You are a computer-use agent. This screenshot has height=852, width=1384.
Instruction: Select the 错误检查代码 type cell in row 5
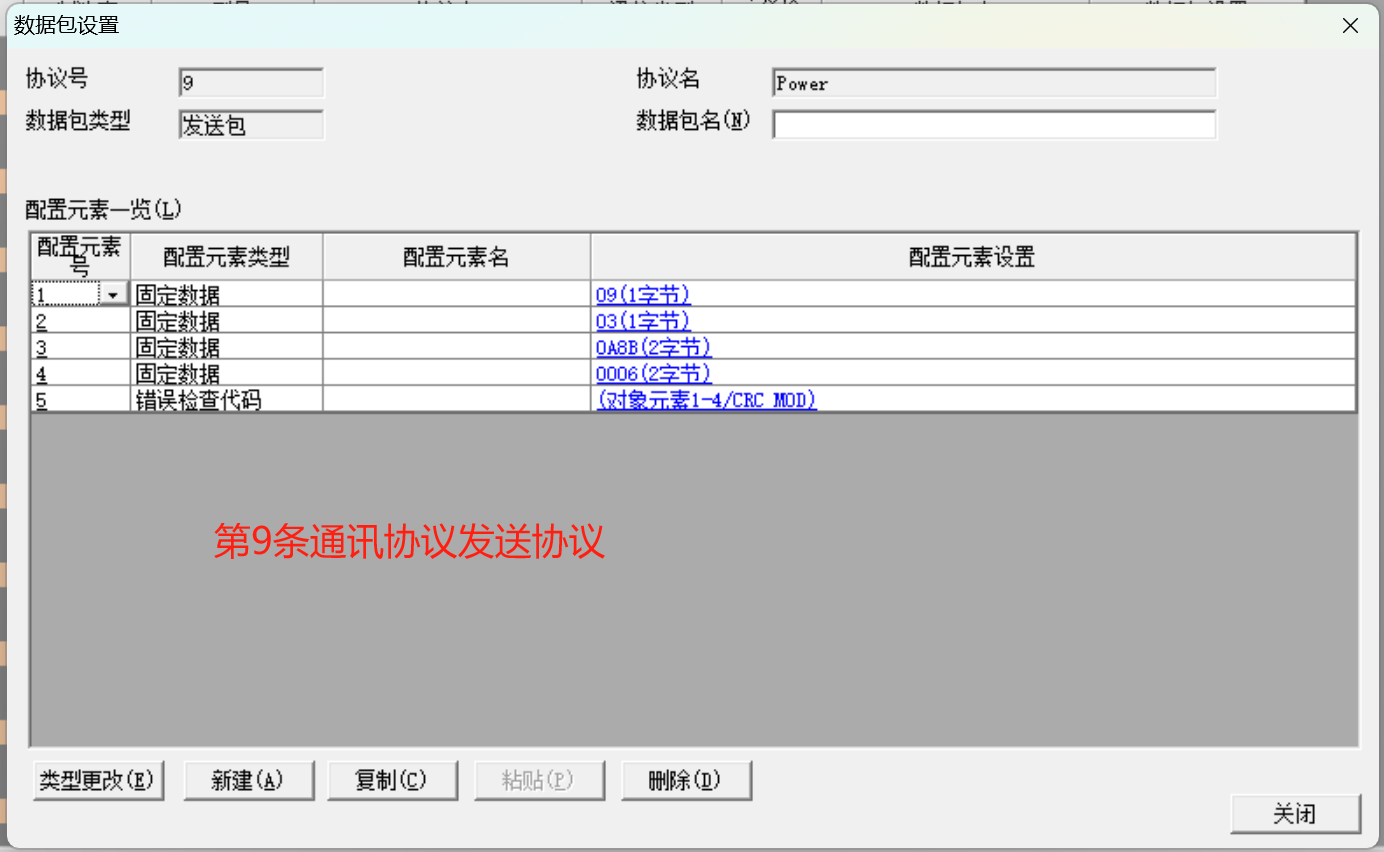click(226, 400)
